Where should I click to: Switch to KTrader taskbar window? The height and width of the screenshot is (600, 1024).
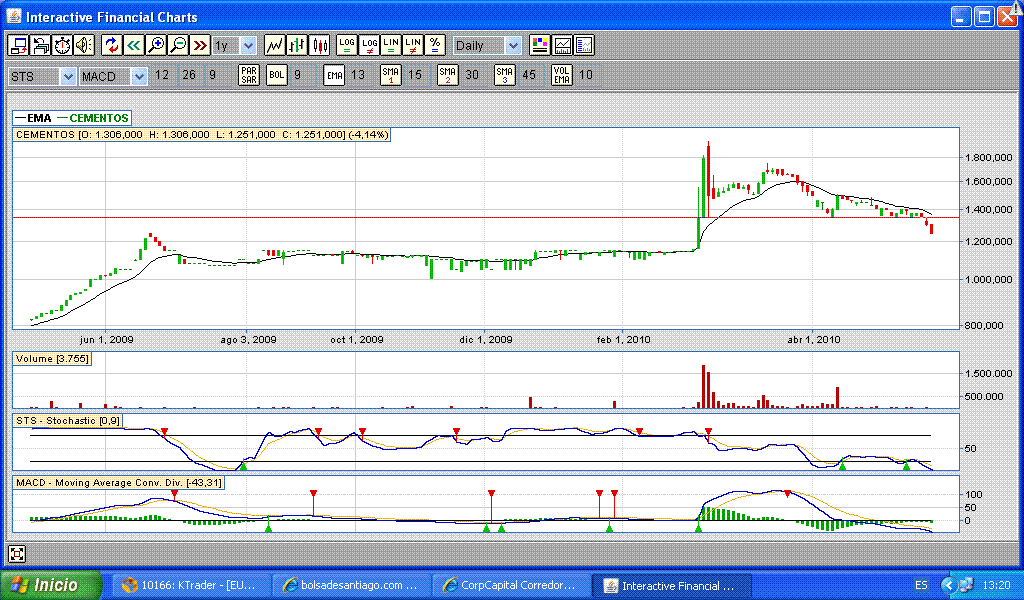[189, 586]
